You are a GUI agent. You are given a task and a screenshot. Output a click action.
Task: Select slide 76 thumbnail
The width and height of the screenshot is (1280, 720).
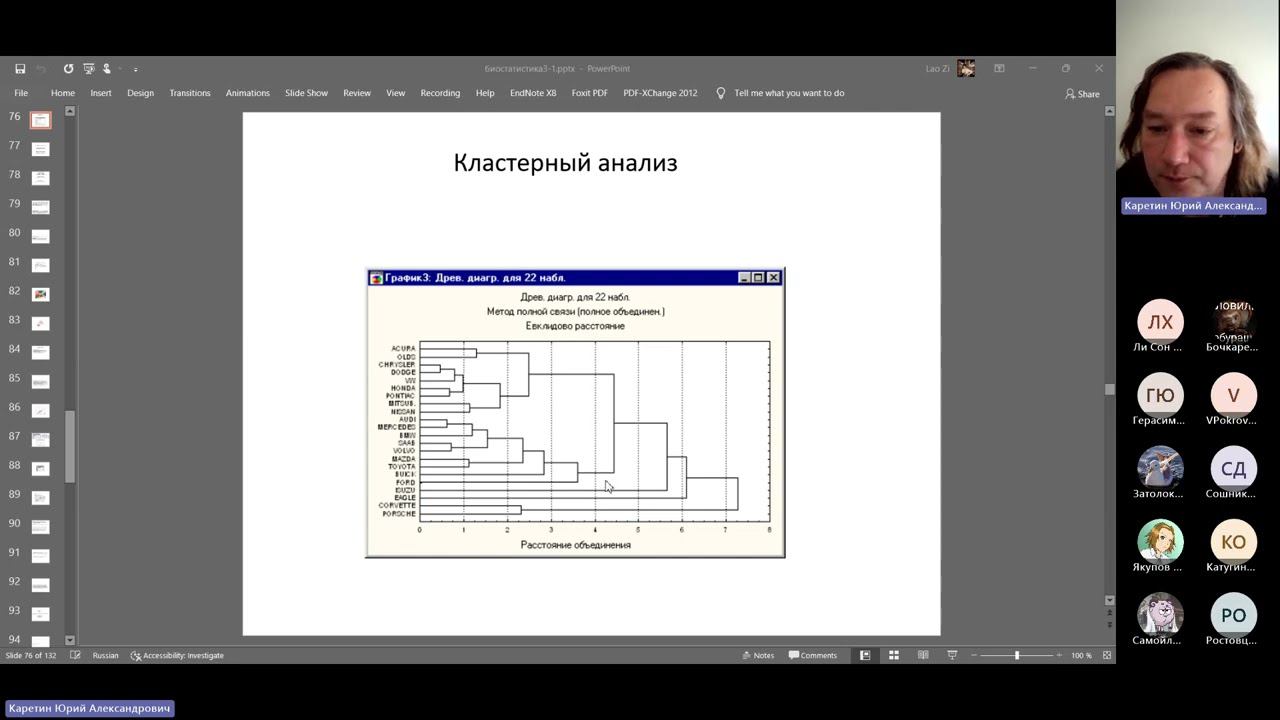pyautogui.click(x=40, y=120)
